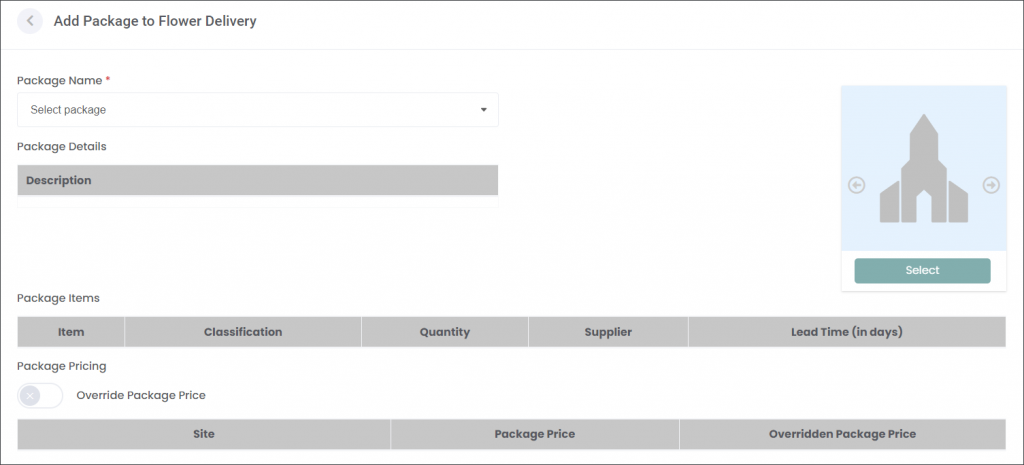This screenshot has width=1024, height=465.
Task: Click the Quantity column header
Action: (445, 332)
